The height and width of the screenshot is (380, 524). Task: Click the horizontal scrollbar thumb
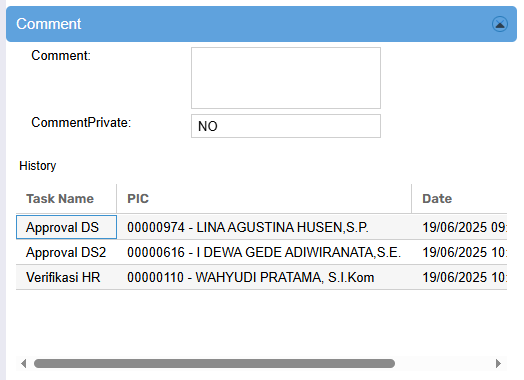coord(214,363)
